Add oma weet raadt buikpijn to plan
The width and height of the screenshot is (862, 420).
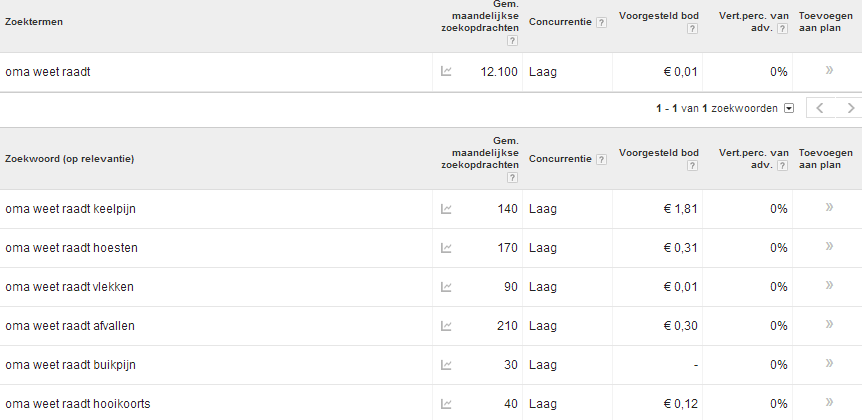point(829,363)
